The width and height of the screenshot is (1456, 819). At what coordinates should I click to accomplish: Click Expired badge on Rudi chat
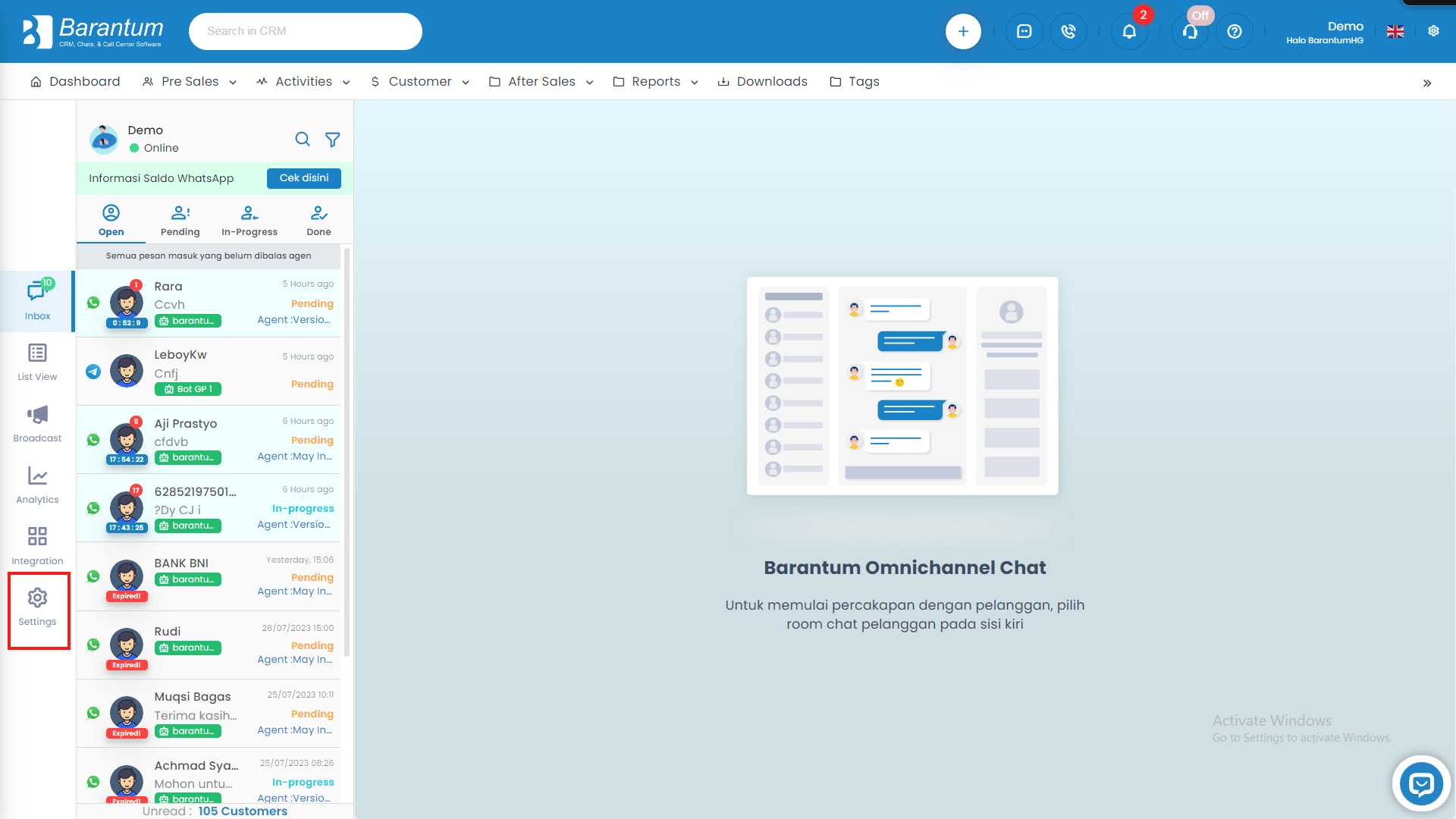(127, 665)
